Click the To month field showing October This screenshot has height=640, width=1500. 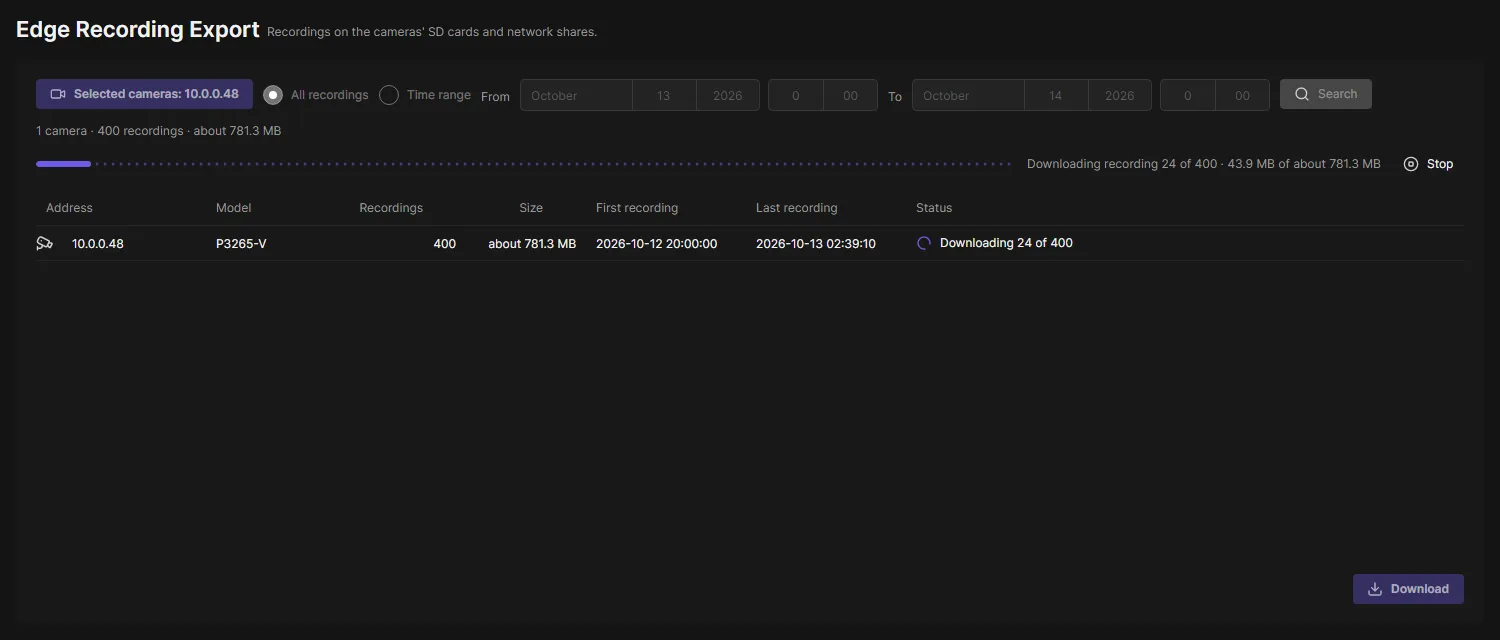968,95
